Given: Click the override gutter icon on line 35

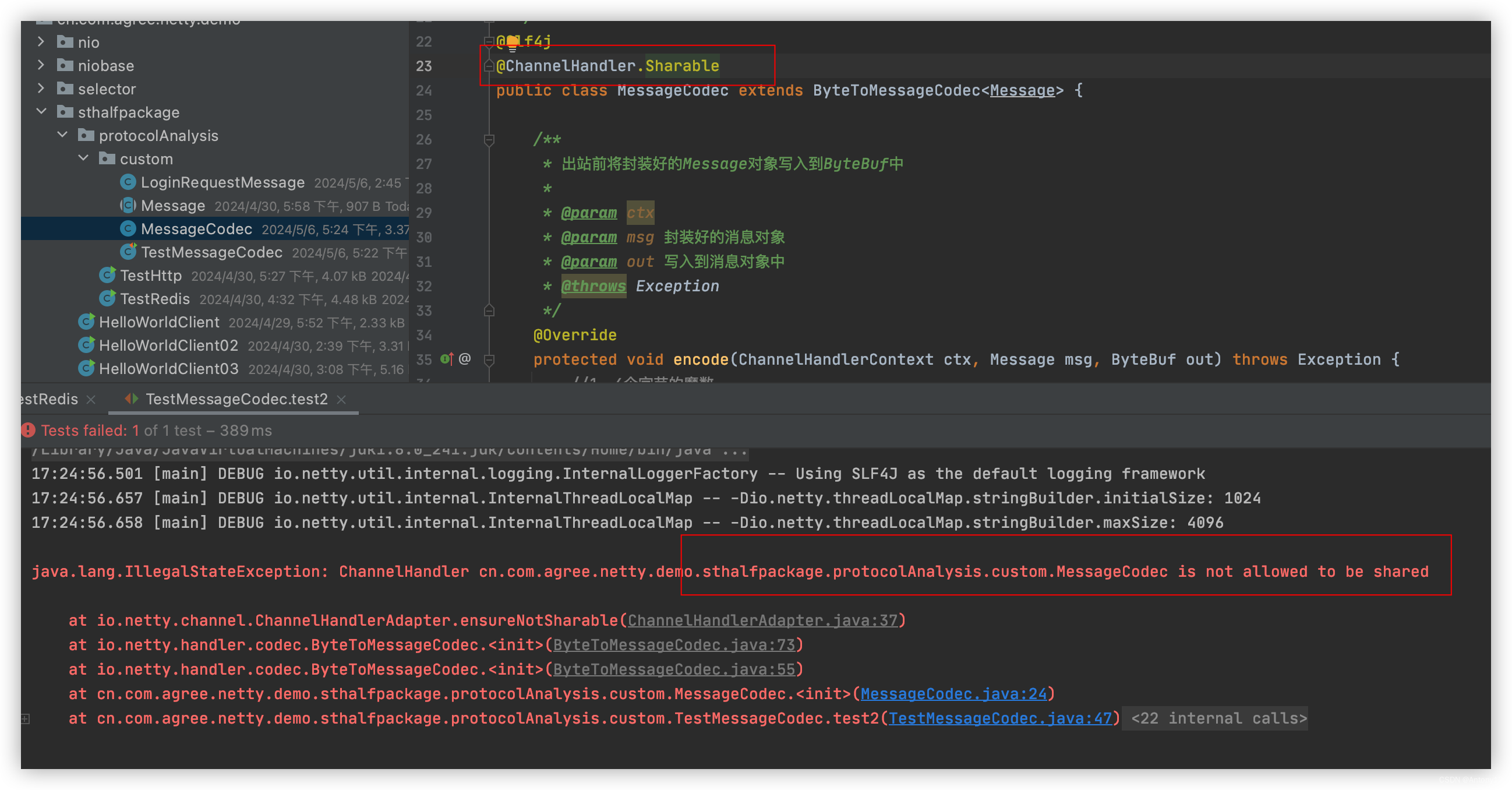Looking at the screenshot, I should (447, 359).
